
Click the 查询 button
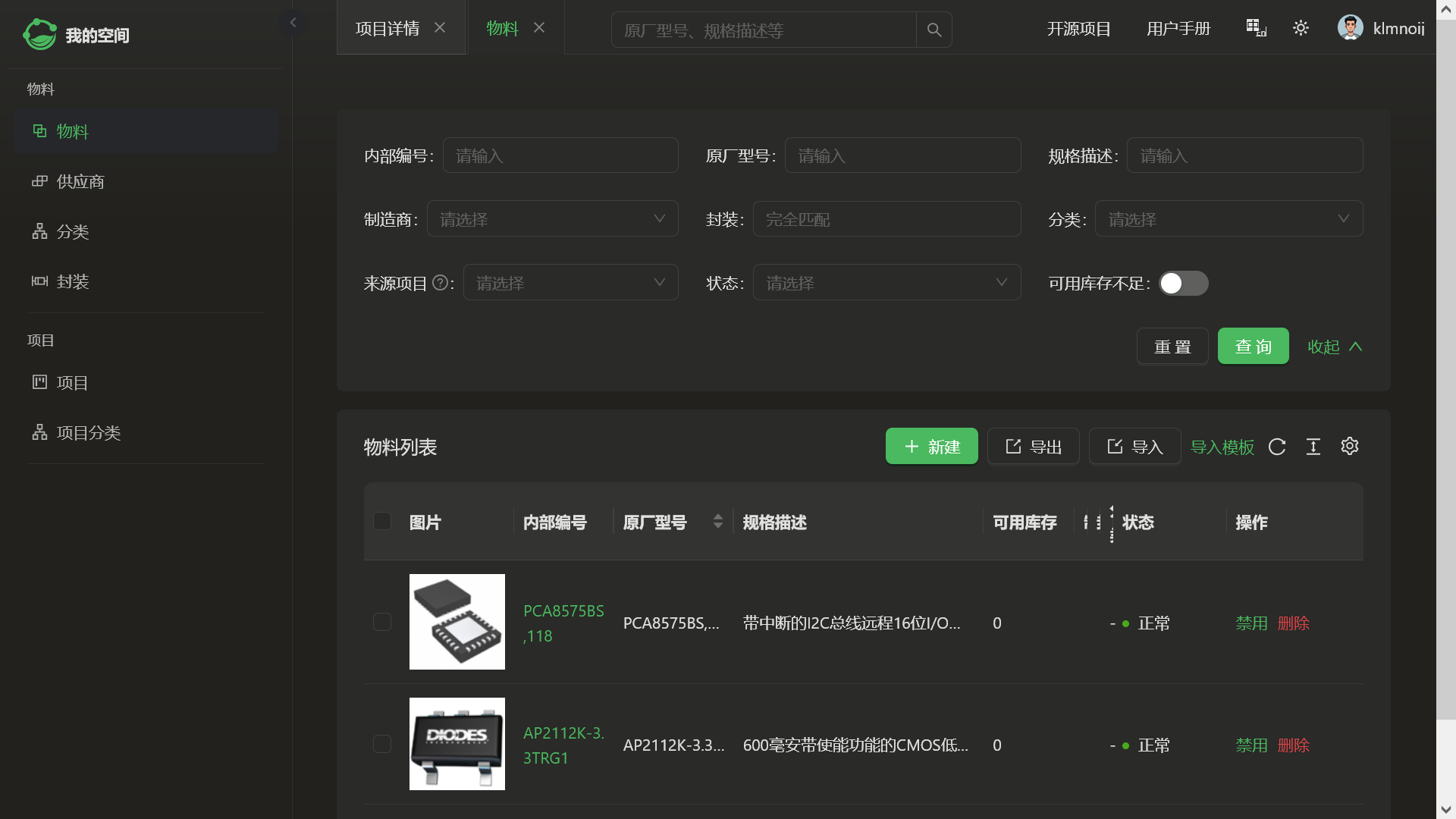(1253, 346)
